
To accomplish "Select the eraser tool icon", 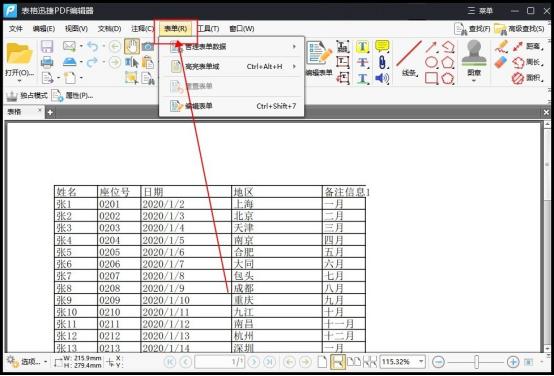I will pos(501,63).
